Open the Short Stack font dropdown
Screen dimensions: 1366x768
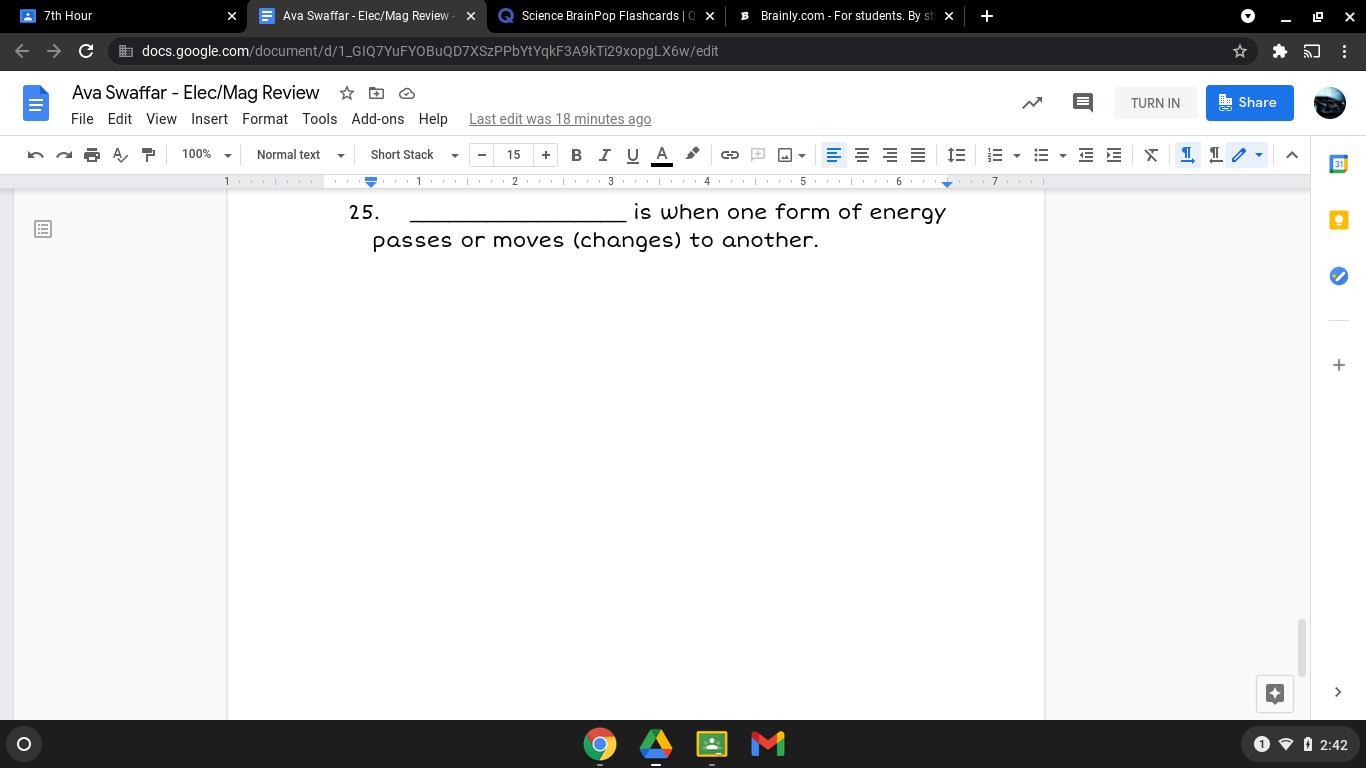click(x=414, y=155)
